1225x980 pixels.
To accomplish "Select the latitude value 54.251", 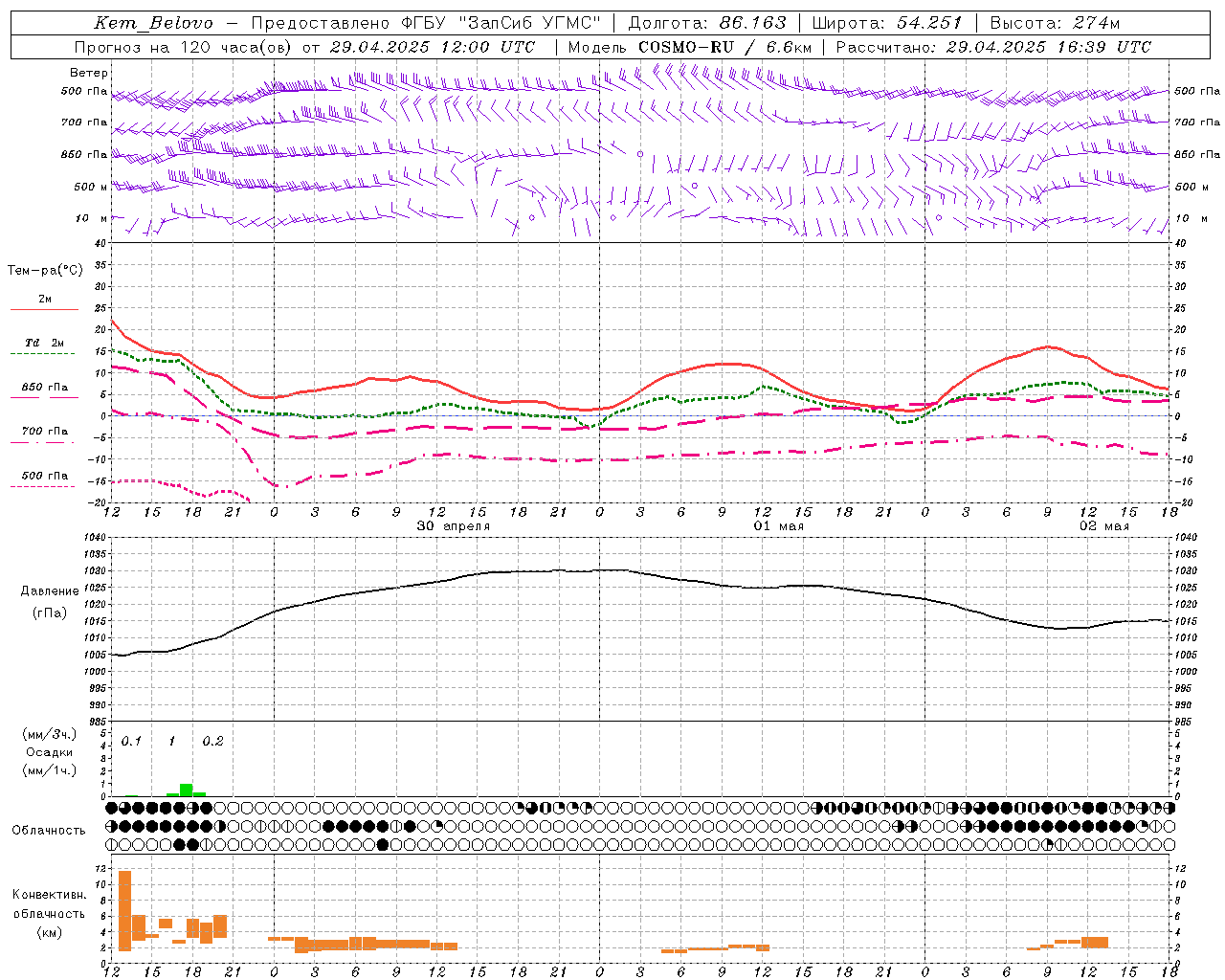I will [929, 23].
